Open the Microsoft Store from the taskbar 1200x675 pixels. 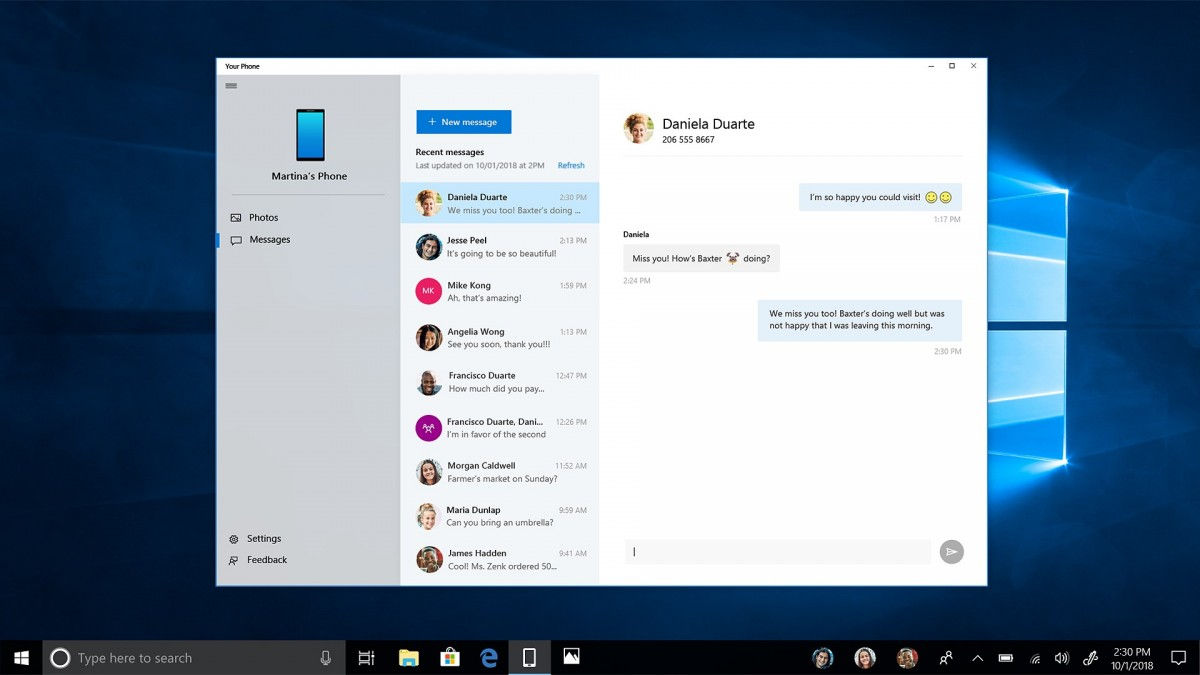(449, 657)
